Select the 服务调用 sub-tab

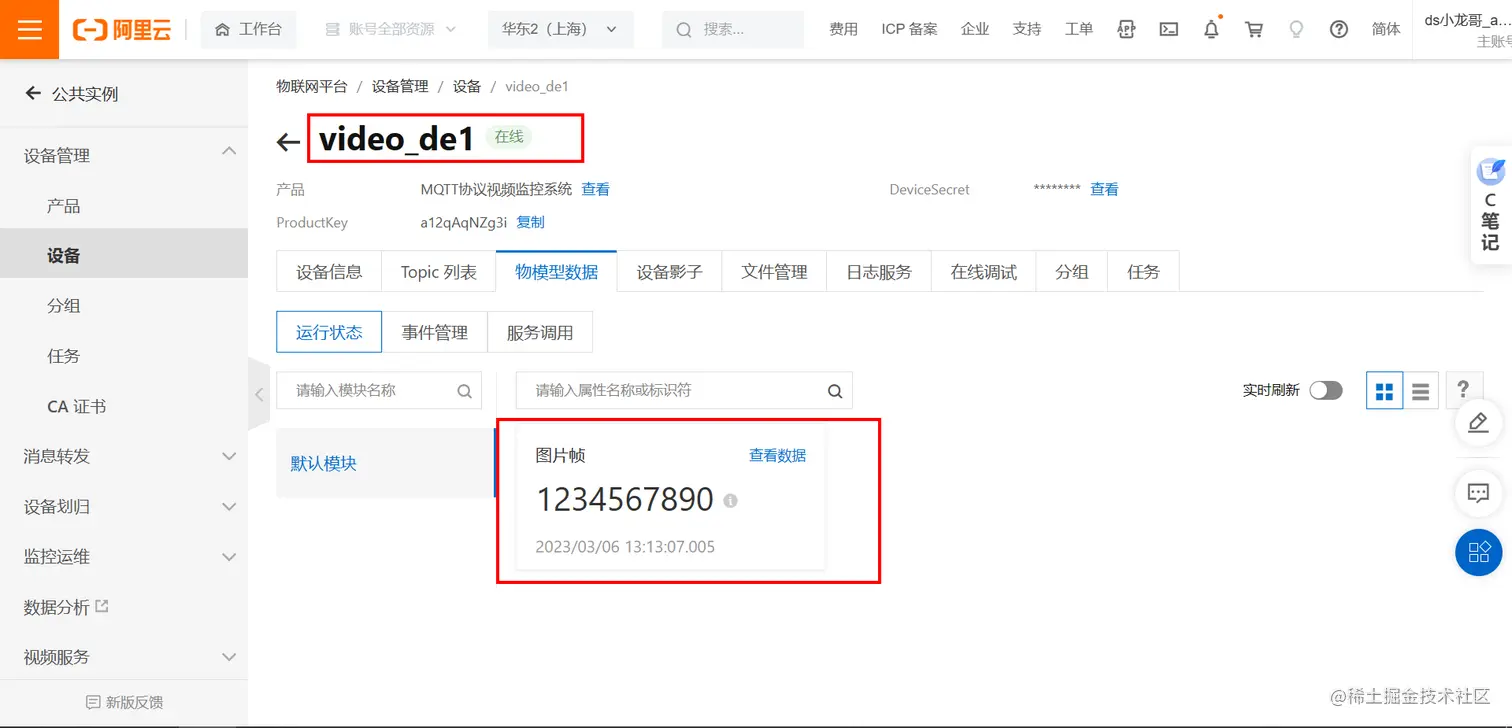540,332
